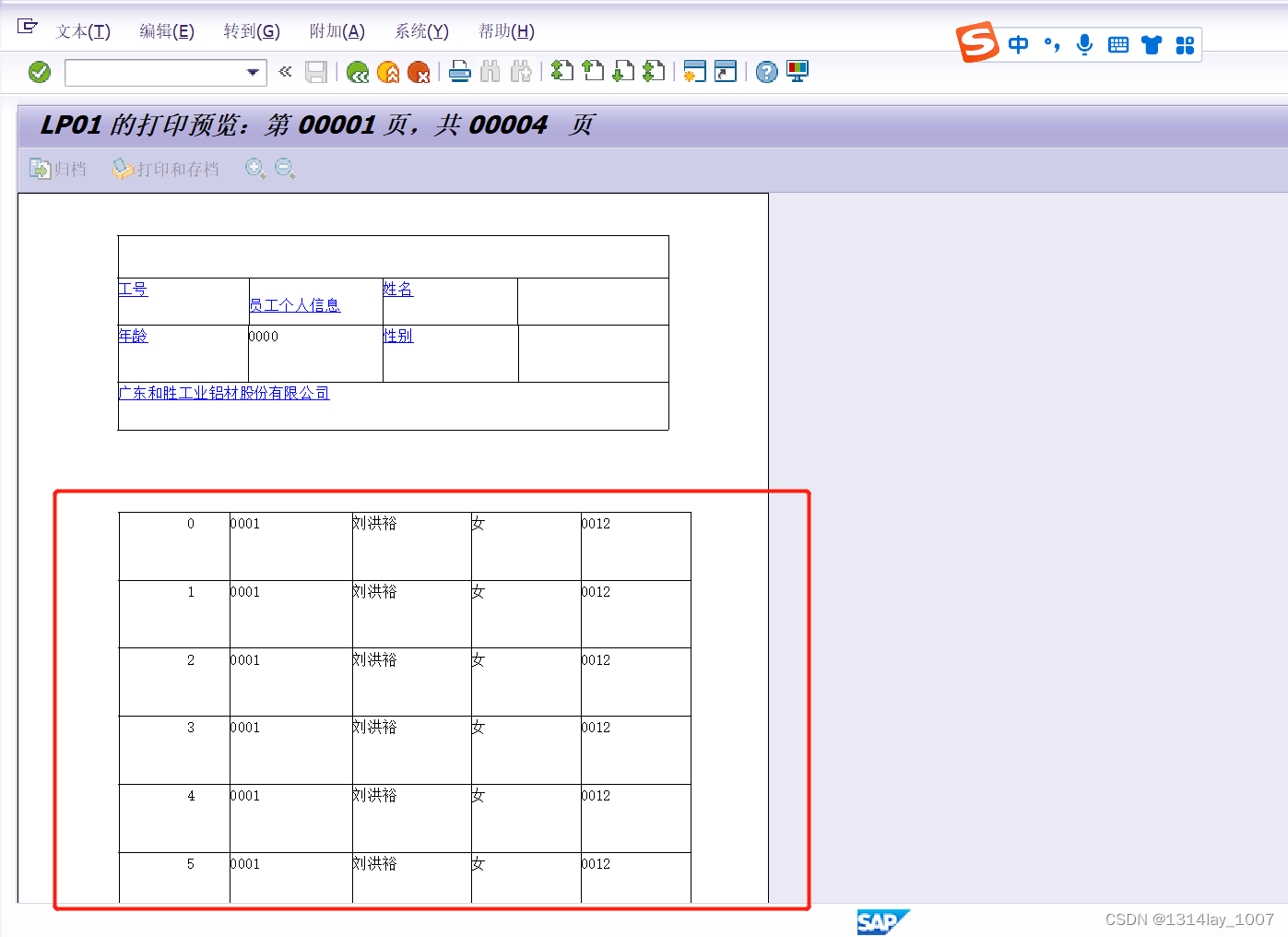Open the Help question mark icon
Image resolution: width=1288 pixels, height=937 pixels.
pyautogui.click(x=766, y=72)
